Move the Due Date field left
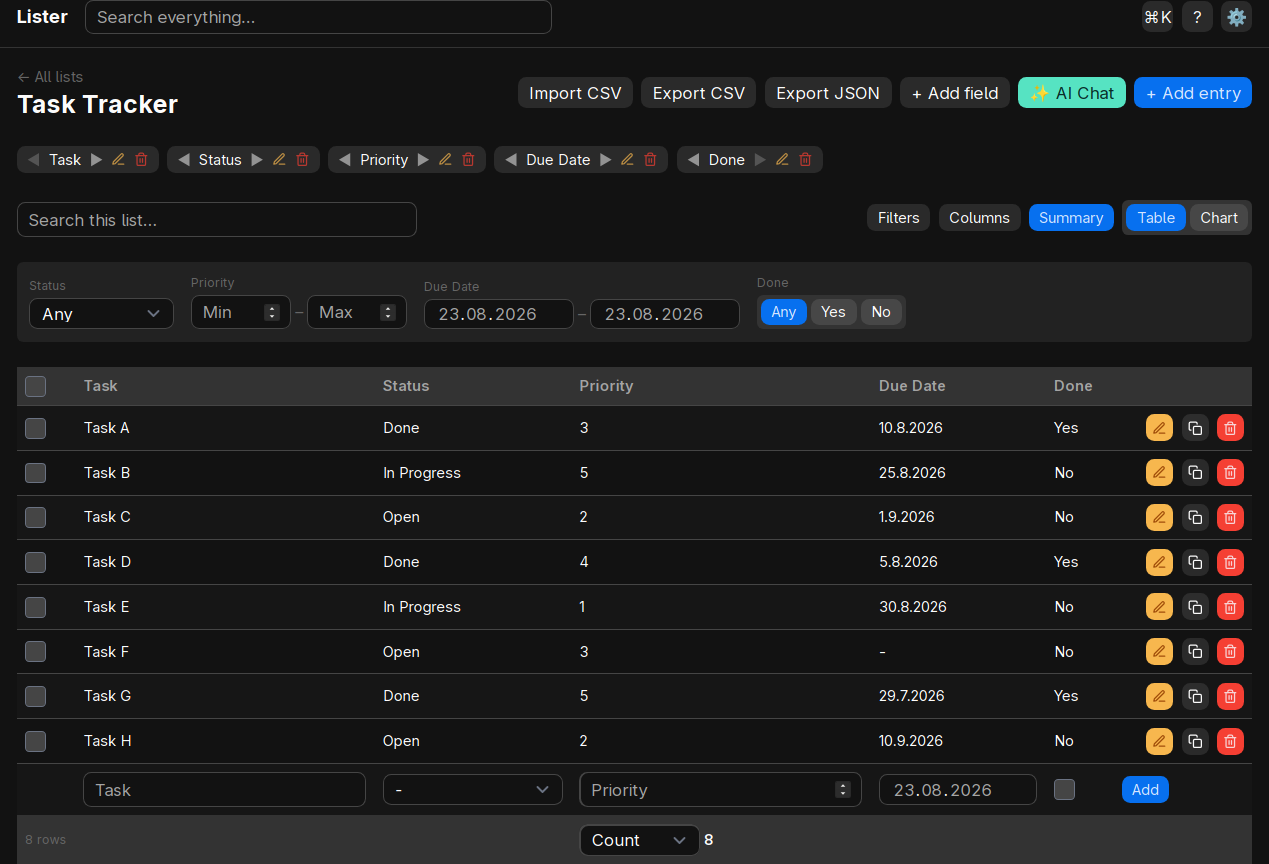Screen dimensions: 1269x864 [511, 160]
